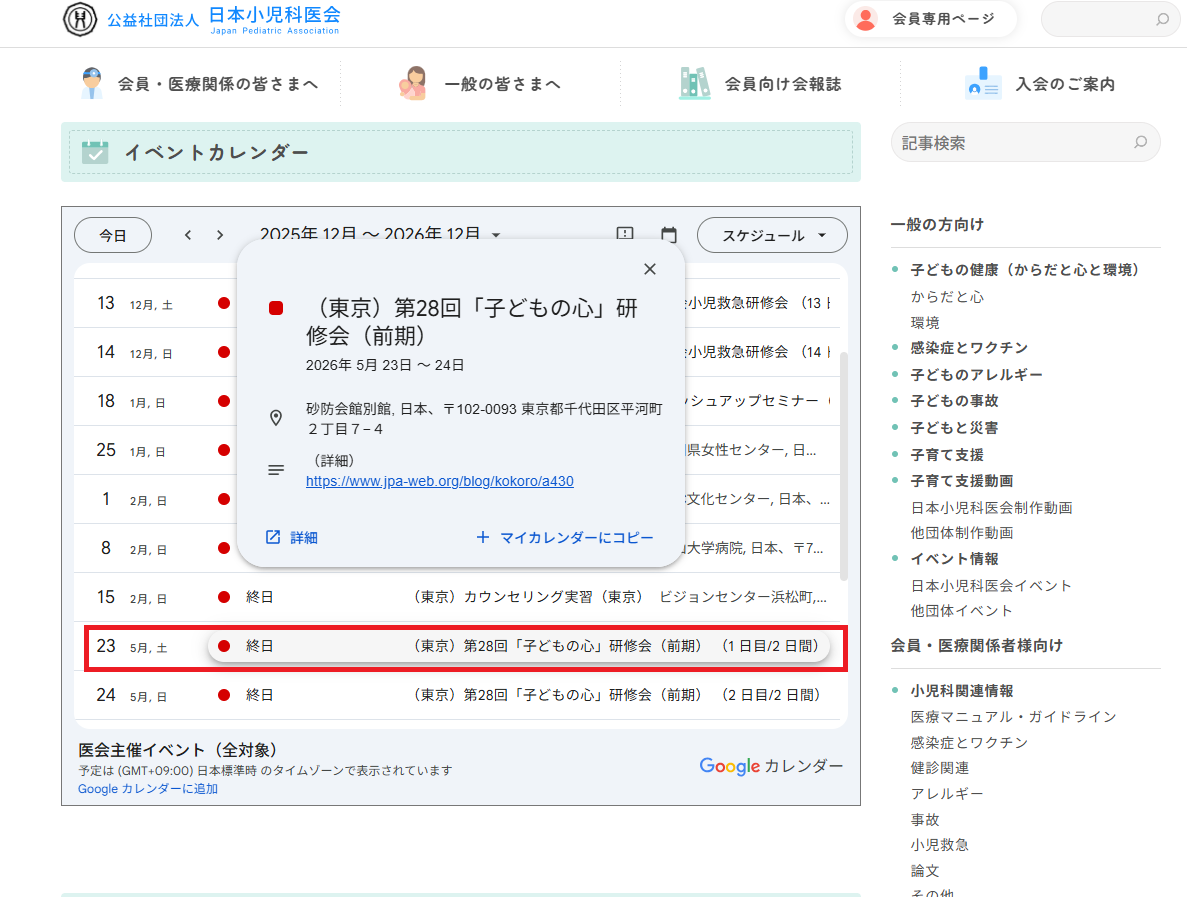1187x897 pixels.
Task: Click the parent-and-child icon beside 一般の皆さまへ
Action: pyautogui.click(x=412, y=83)
